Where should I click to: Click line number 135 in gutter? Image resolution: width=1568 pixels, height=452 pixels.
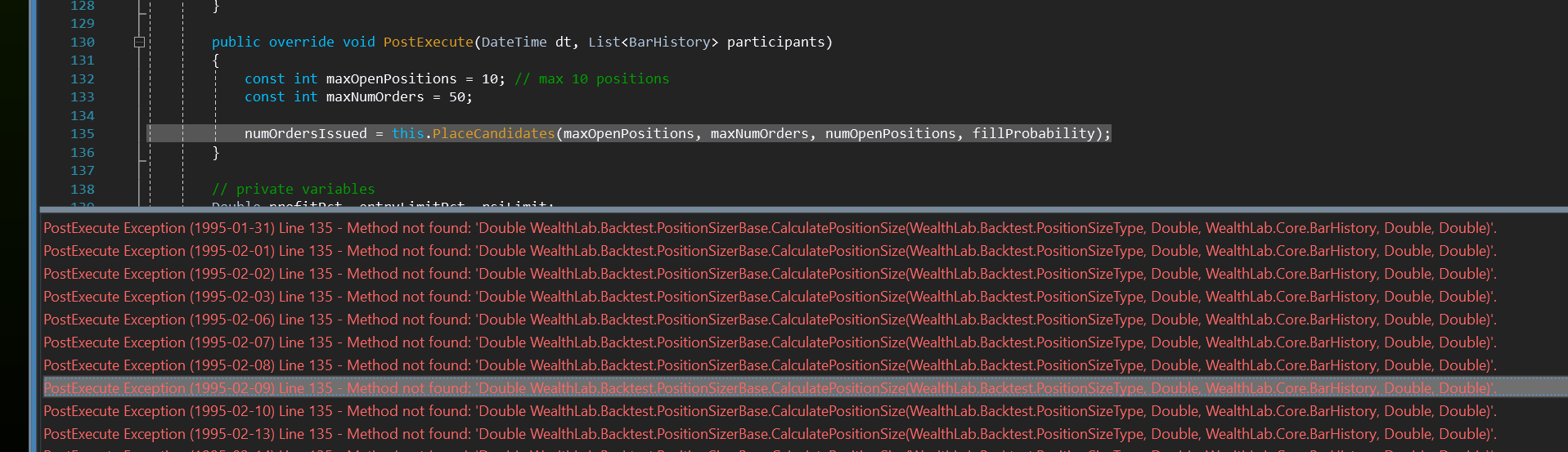click(x=82, y=134)
